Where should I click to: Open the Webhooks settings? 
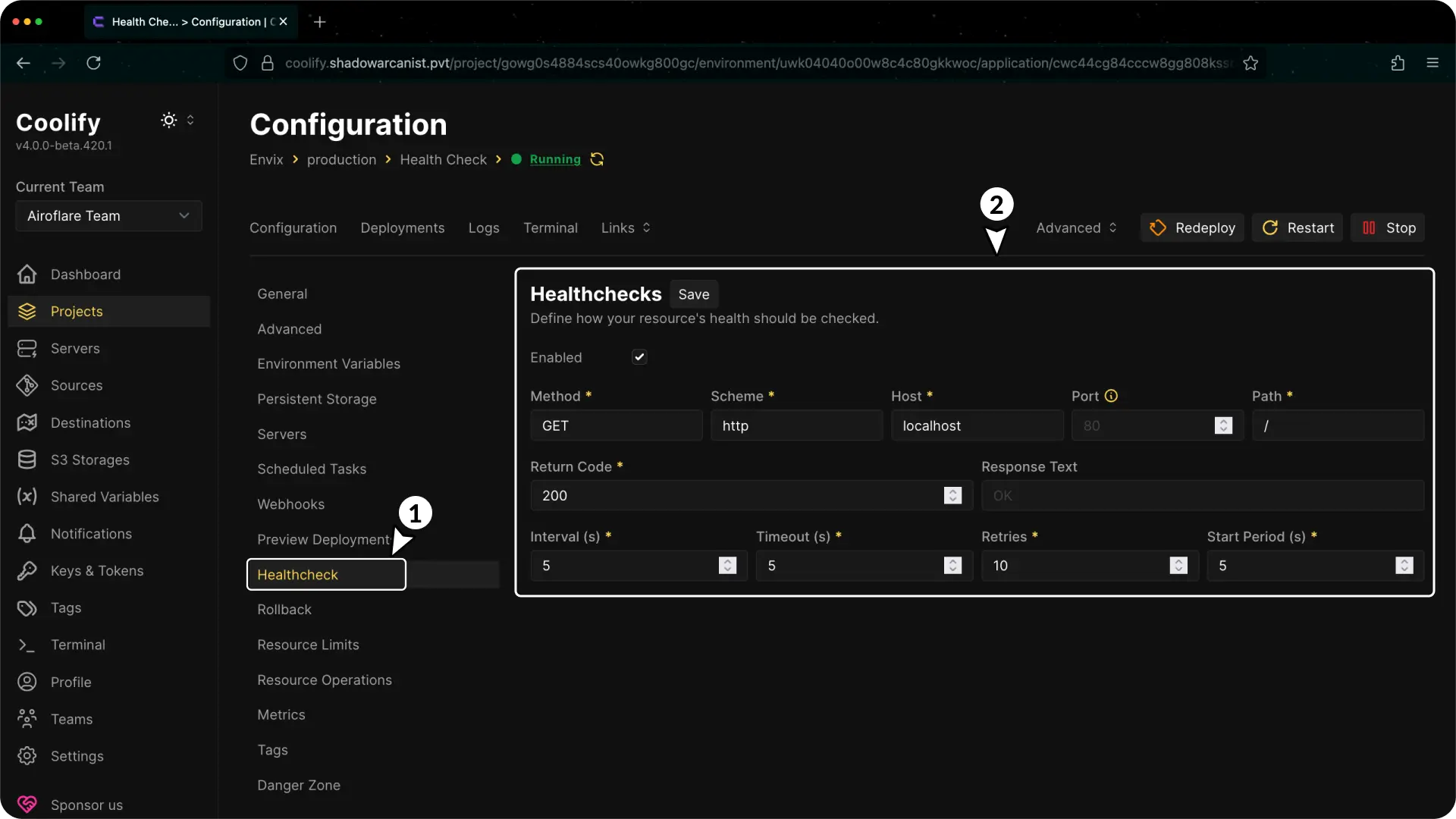(290, 504)
